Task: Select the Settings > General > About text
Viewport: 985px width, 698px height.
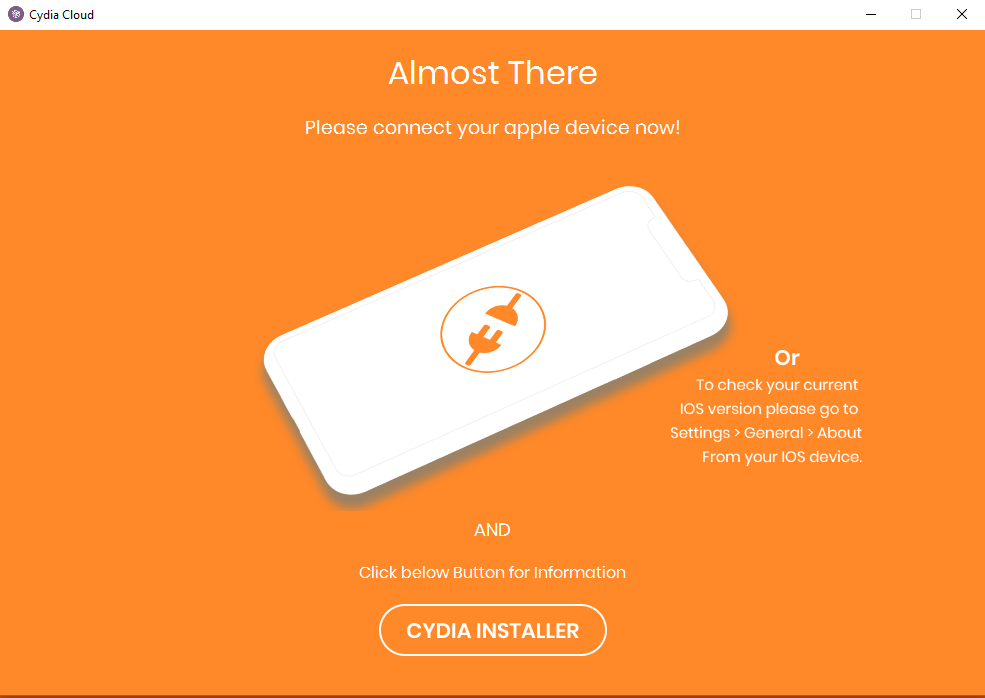Action: click(766, 433)
